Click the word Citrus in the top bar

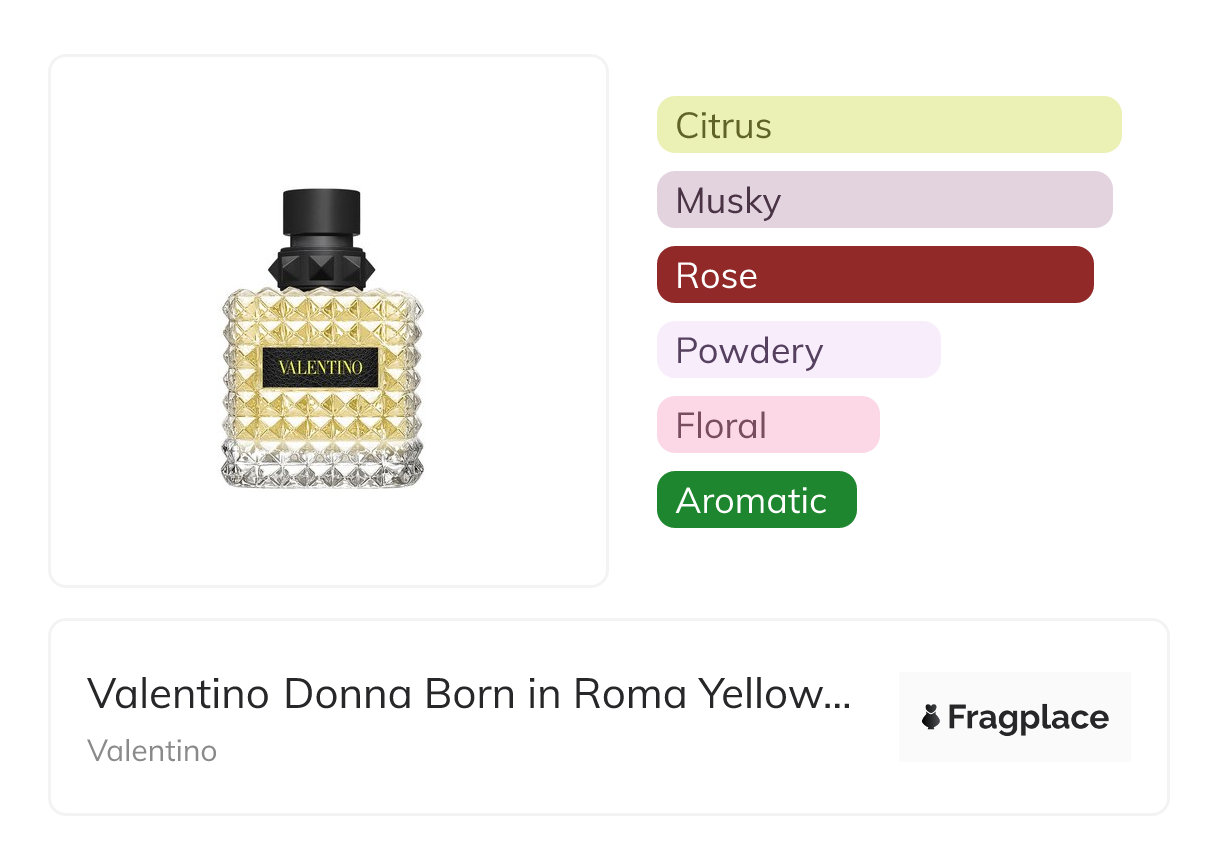pos(723,126)
